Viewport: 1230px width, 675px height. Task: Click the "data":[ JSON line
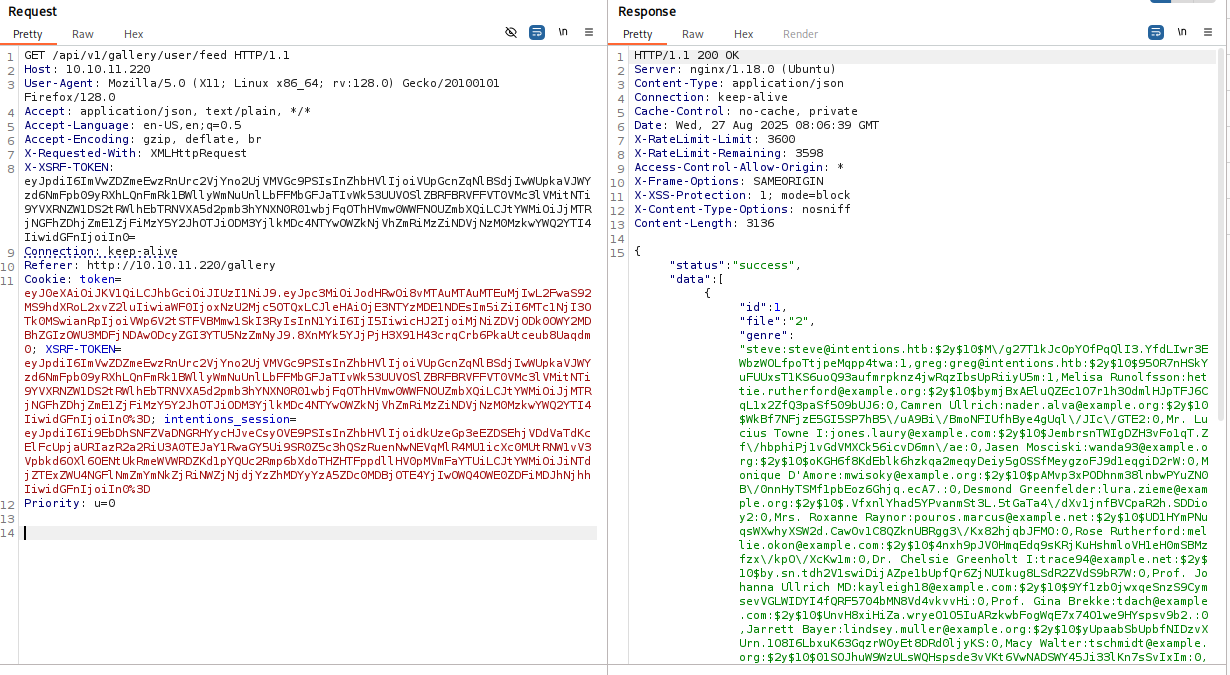tap(696, 279)
